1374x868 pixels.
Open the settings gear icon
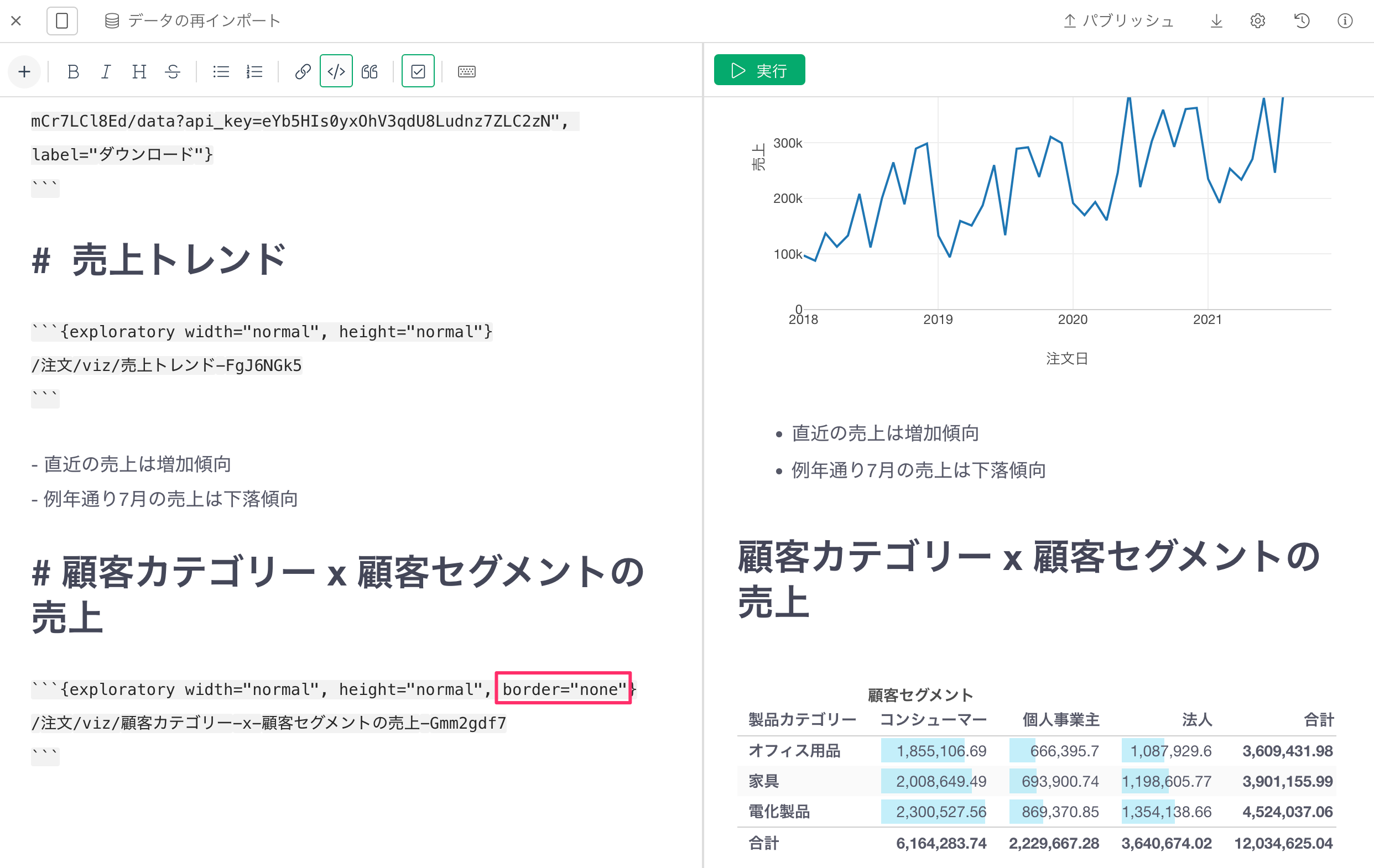tap(1258, 21)
